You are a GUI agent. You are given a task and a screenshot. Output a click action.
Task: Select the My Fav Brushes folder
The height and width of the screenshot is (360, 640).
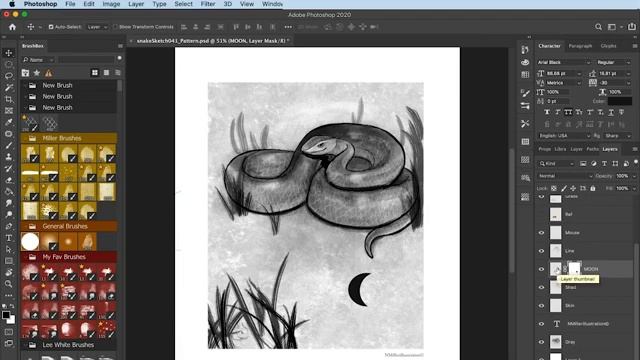point(69,257)
